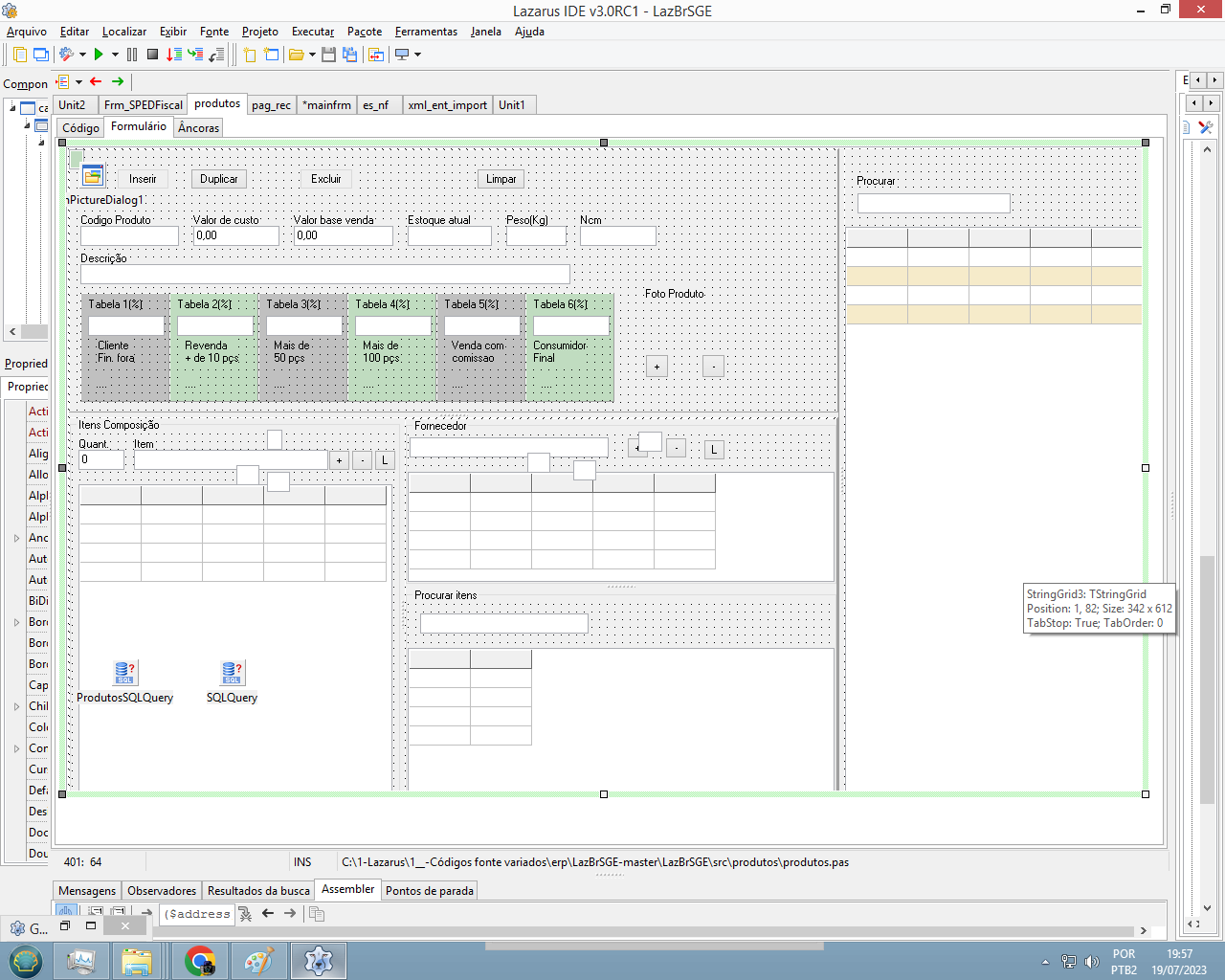Switch to the Código tab
The image size is (1225, 980).
point(80,127)
